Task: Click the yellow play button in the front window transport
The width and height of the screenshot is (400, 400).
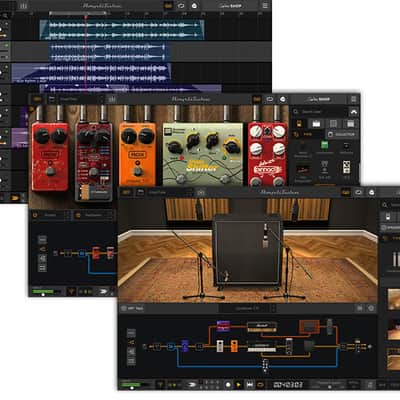Action: (238, 384)
